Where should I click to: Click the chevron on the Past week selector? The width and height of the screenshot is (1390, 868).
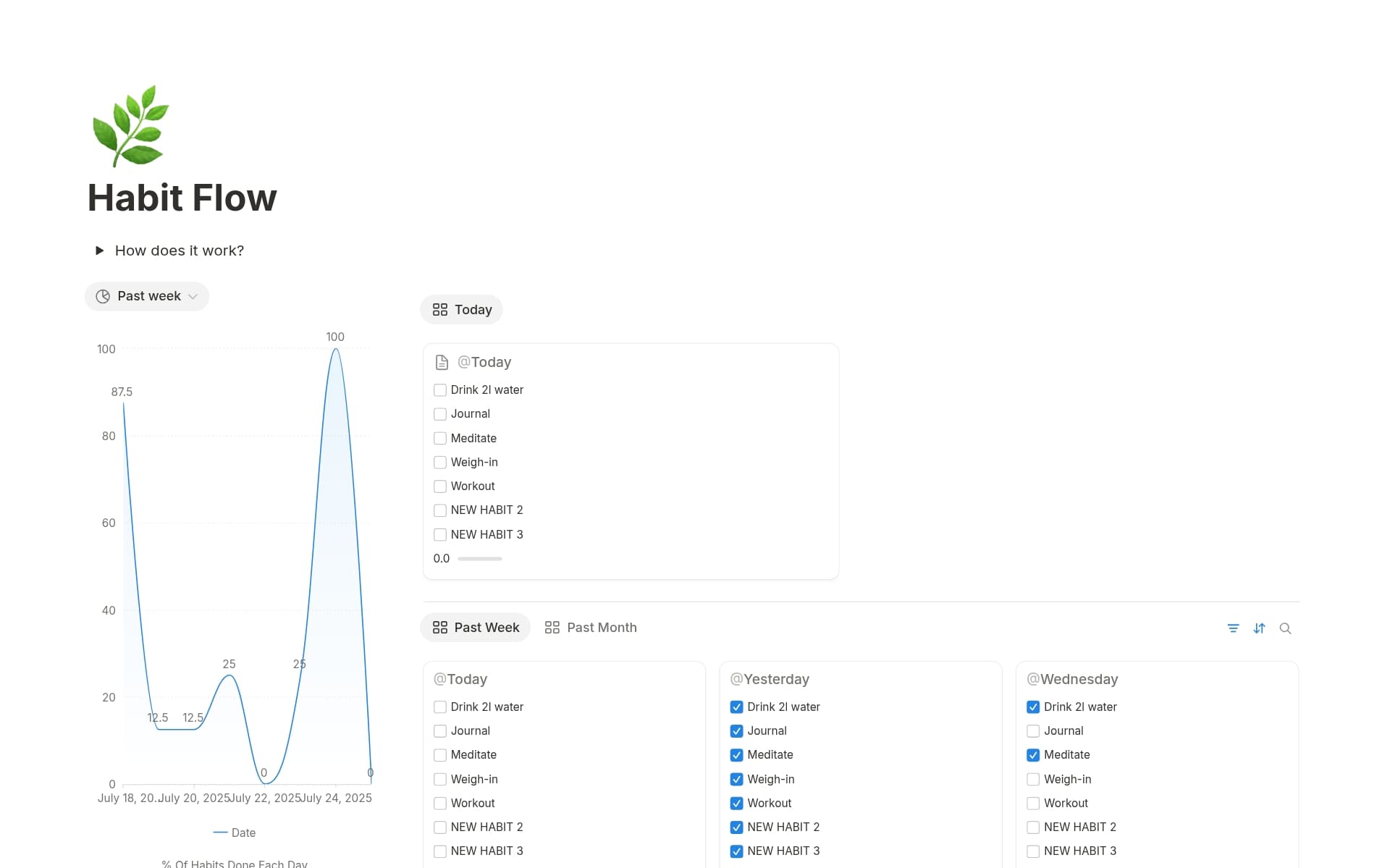pyautogui.click(x=192, y=296)
